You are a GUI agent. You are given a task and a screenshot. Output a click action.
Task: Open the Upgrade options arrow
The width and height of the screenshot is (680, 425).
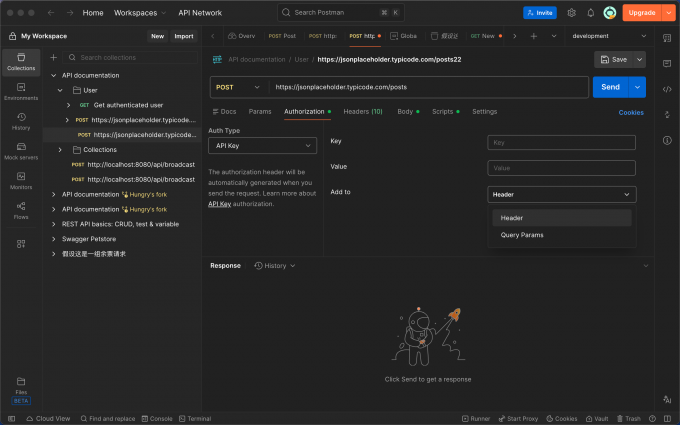click(x=668, y=13)
